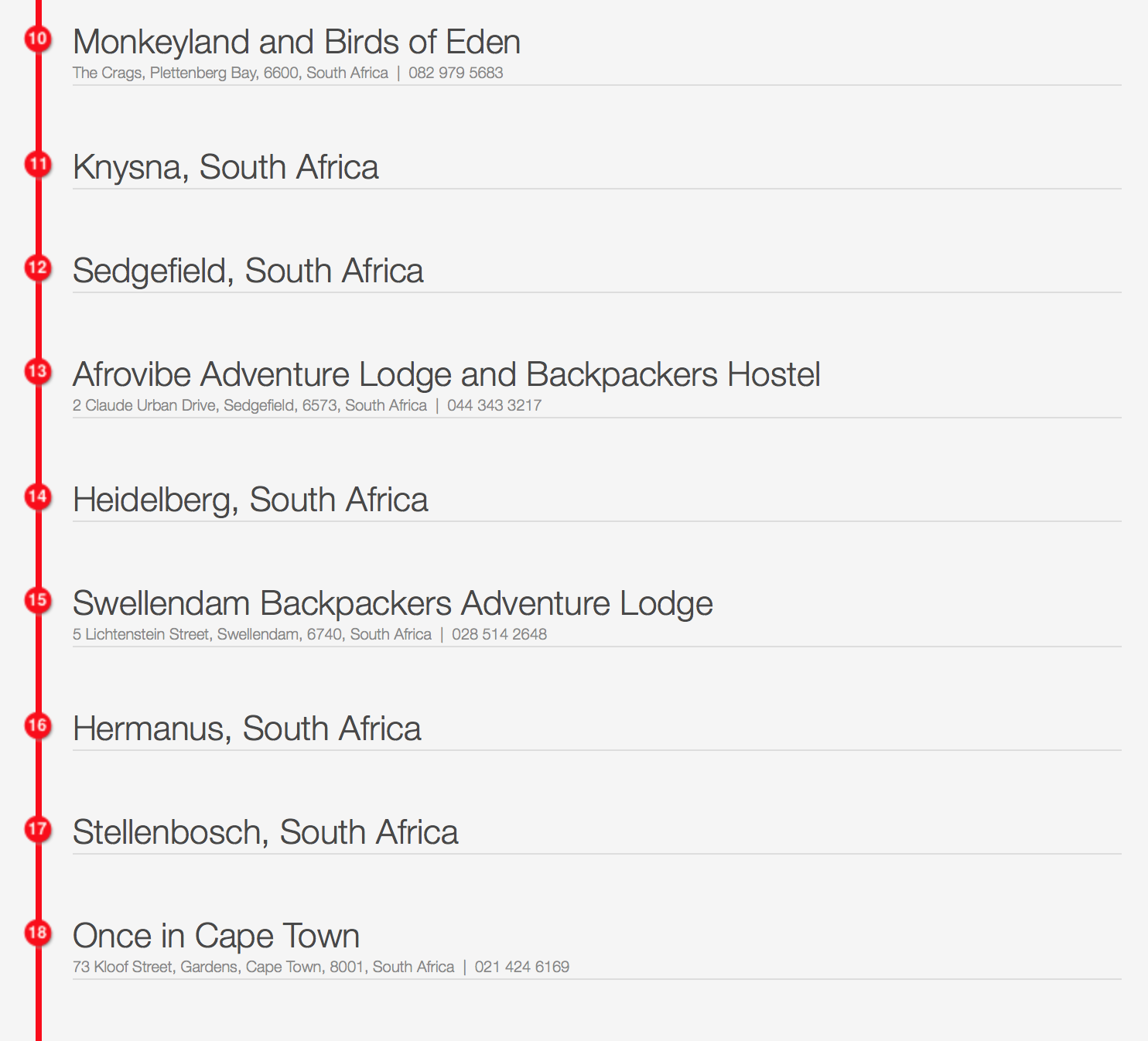Viewport: 1148px width, 1041px height.
Task: Open the Knysna, South Africa stop
Action: [x=225, y=168]
